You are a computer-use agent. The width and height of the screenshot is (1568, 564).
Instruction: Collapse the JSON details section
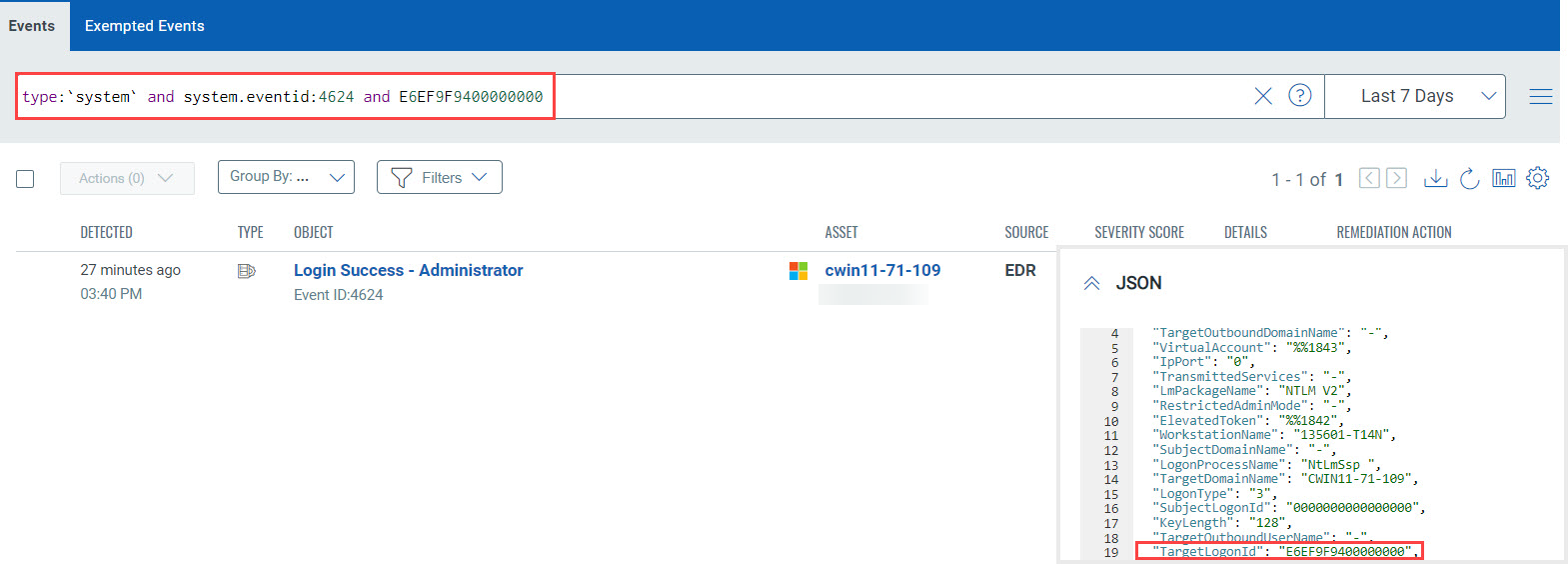(x=1091, y=284)
